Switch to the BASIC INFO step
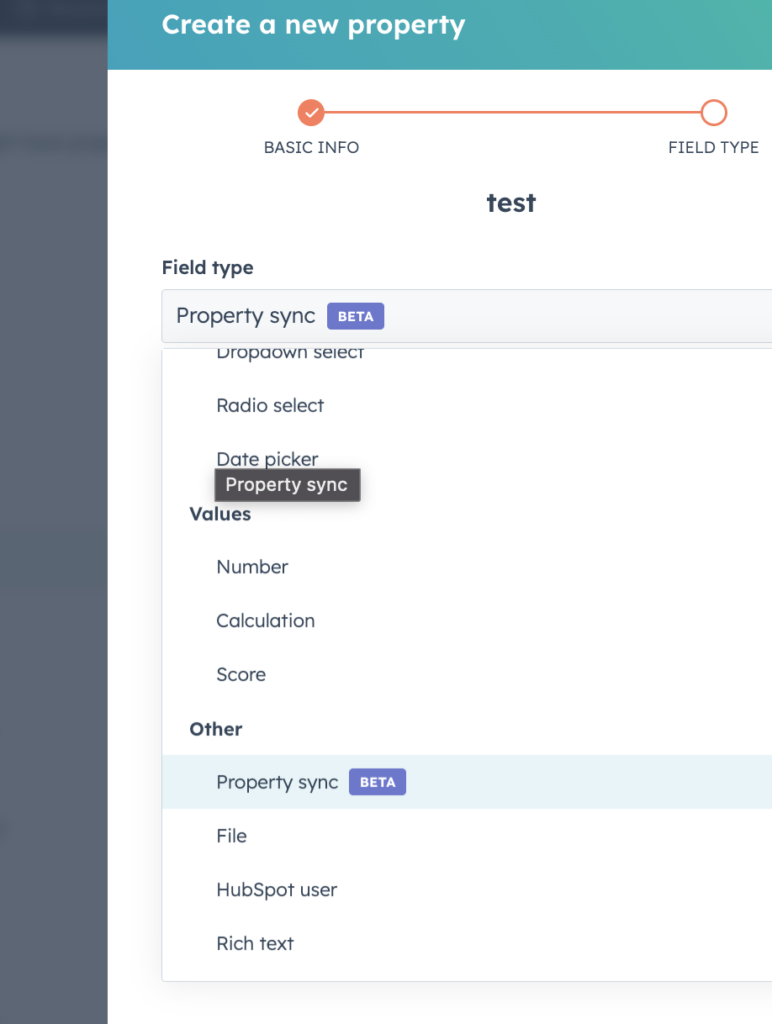 pos(311,146)
